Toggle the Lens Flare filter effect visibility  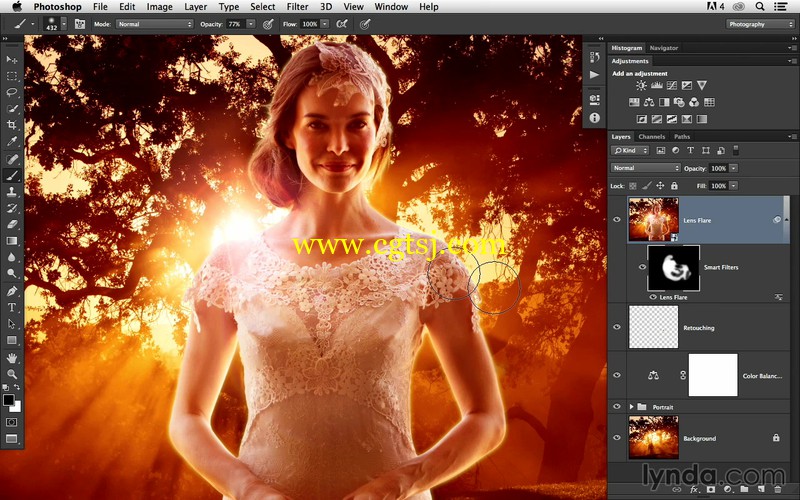point(652,297)
